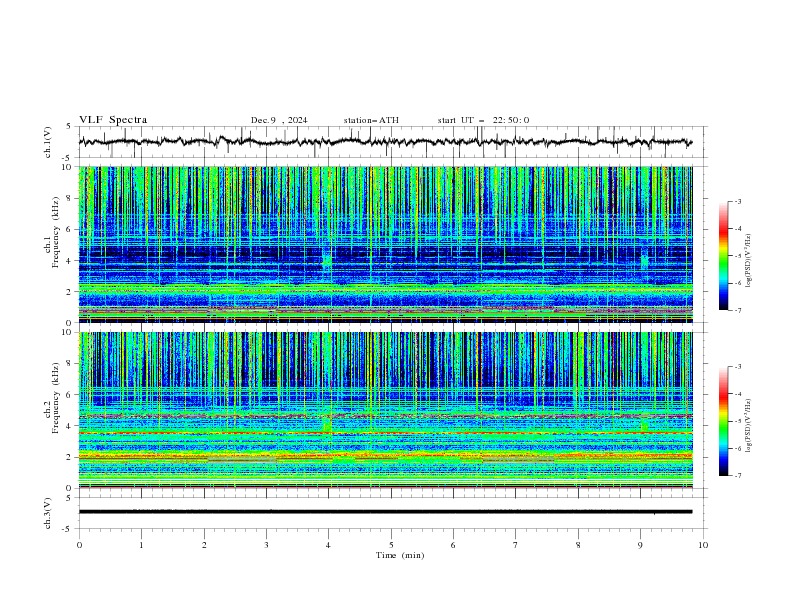Click time axis tick label "10"

tap(703, 545)
